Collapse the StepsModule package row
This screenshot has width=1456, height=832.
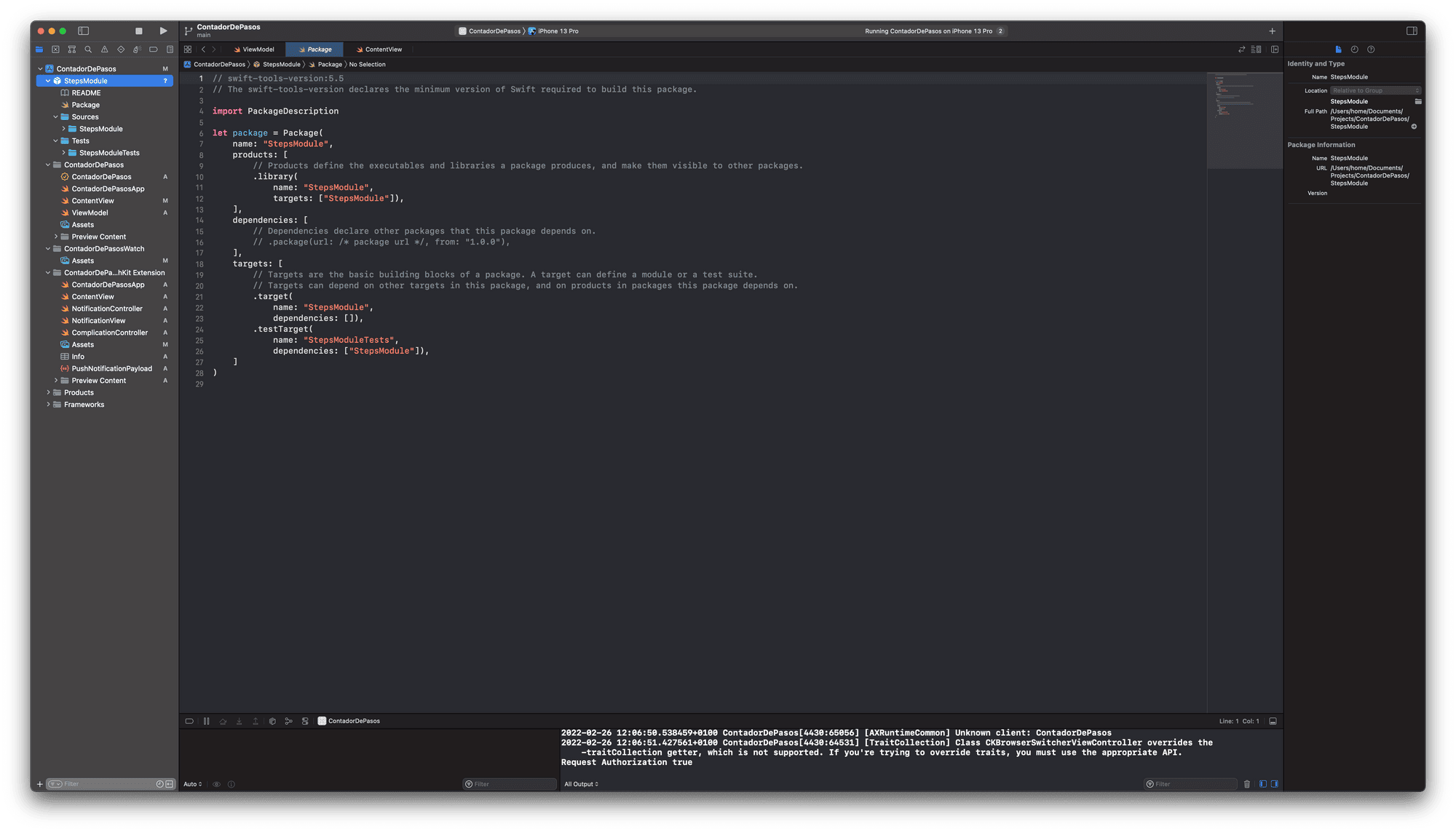[x=48, y=81]
